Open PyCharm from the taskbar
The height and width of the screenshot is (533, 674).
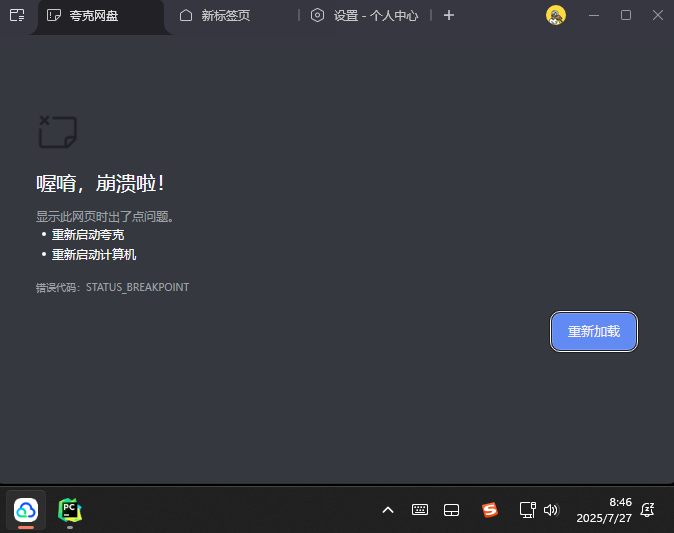tap(70, 510)
